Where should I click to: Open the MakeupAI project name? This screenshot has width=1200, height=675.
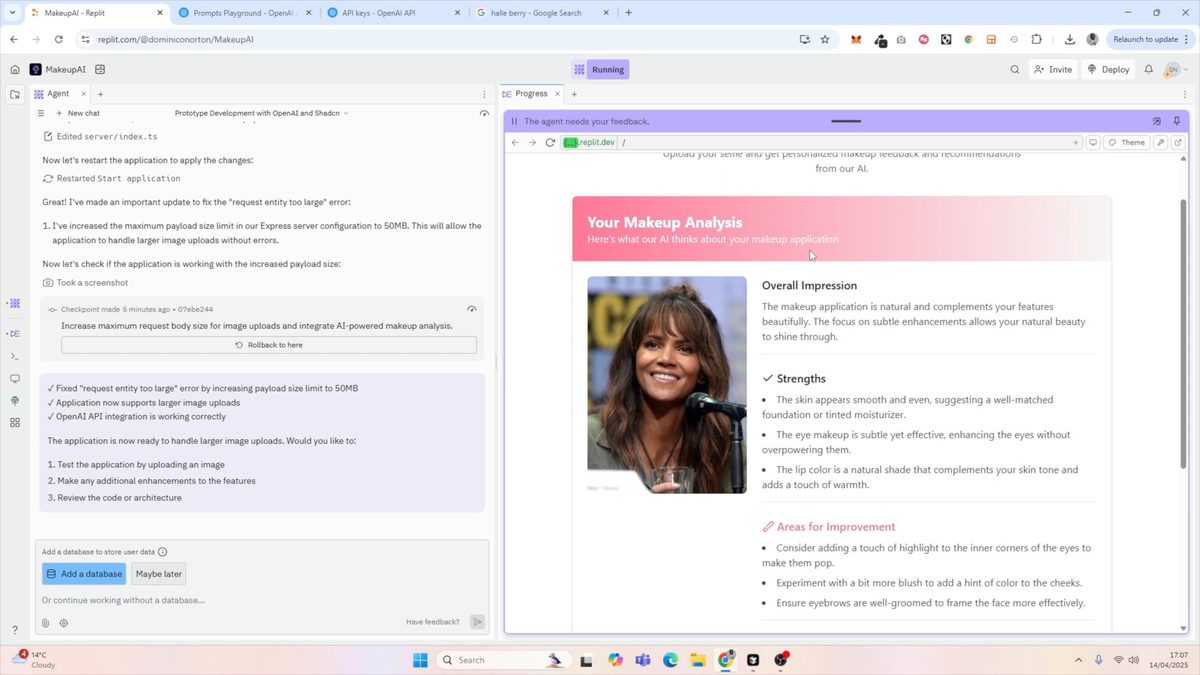pyautogui.click(x=65, y=70)
